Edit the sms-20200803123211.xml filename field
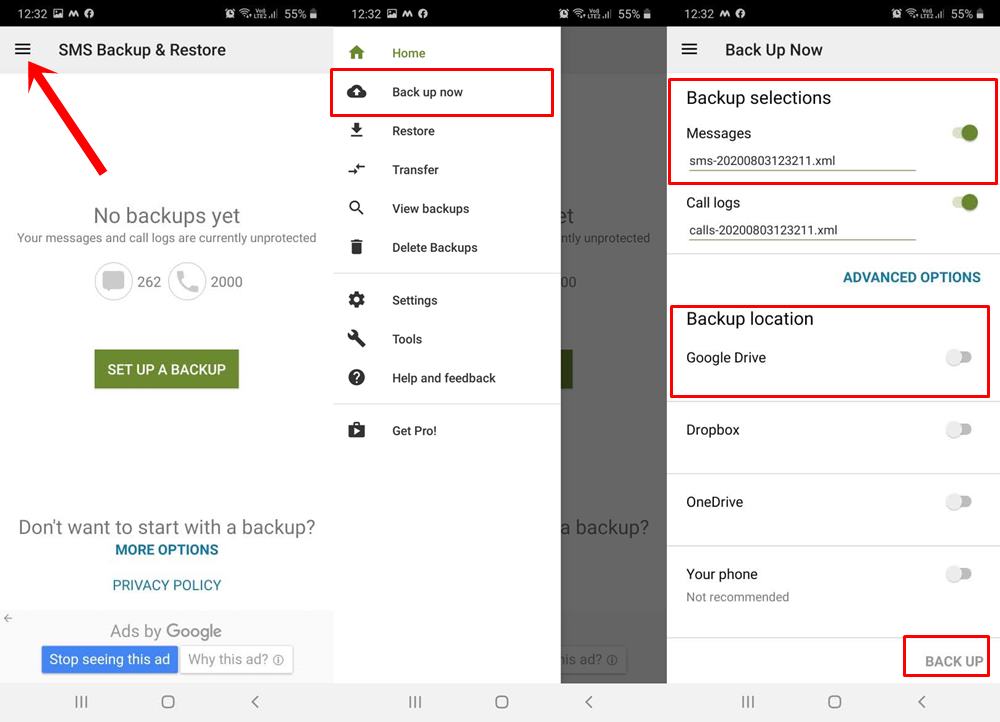The height and width of the screenshot is (722, 1000). coord(802,161)
